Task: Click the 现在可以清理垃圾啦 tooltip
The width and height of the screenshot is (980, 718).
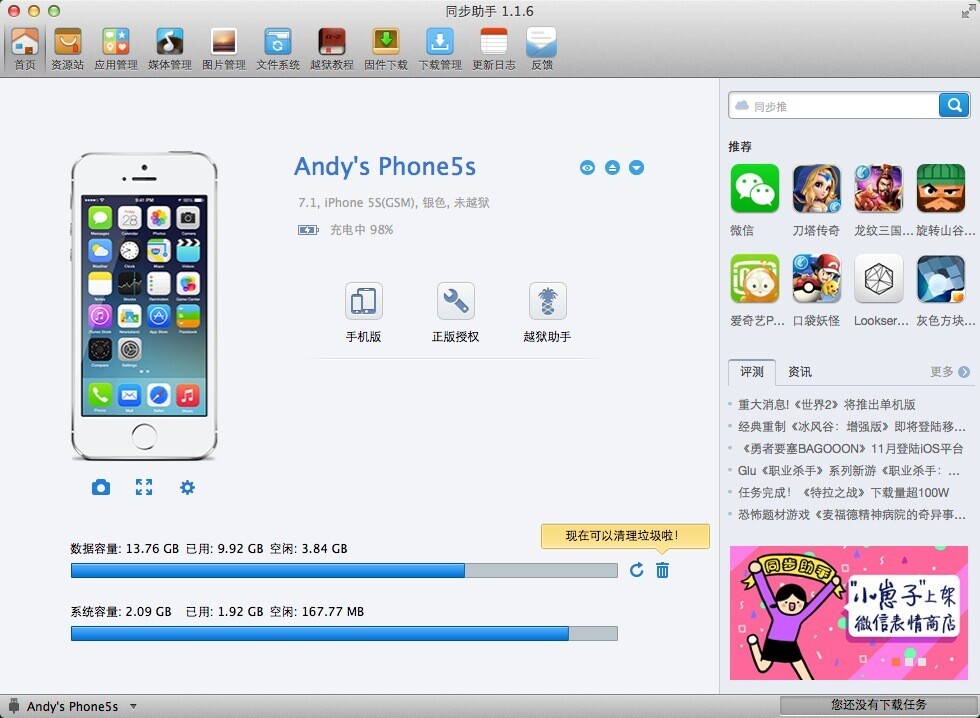Action: (x=625, y=536)
